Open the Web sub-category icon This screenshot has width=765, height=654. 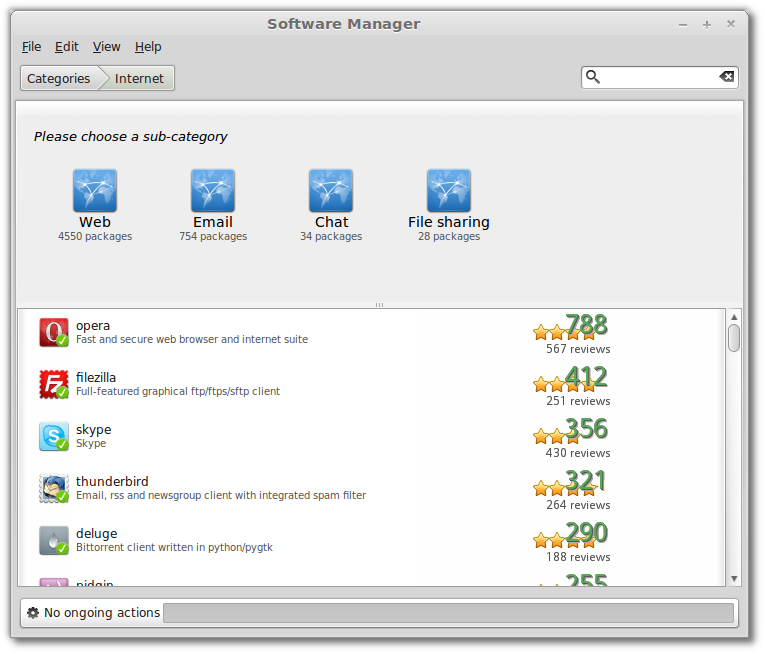click(95, 190)
